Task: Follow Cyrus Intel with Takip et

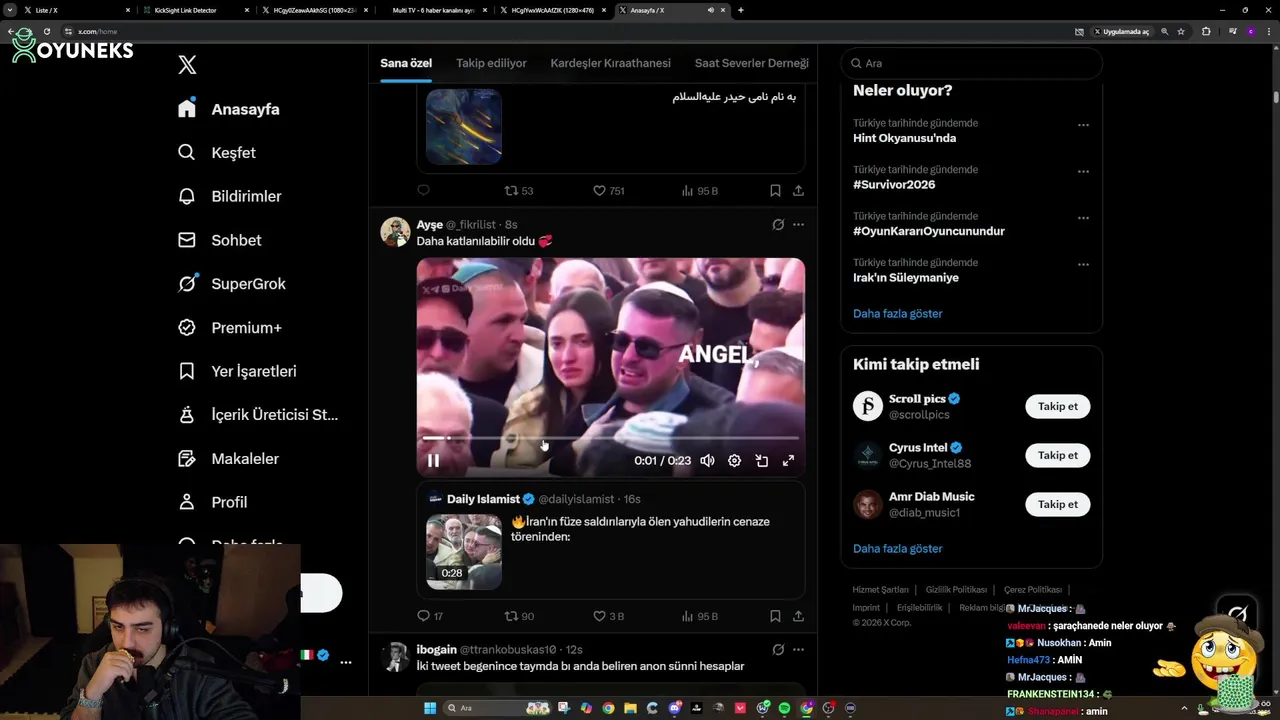Action: (1057, 455)
